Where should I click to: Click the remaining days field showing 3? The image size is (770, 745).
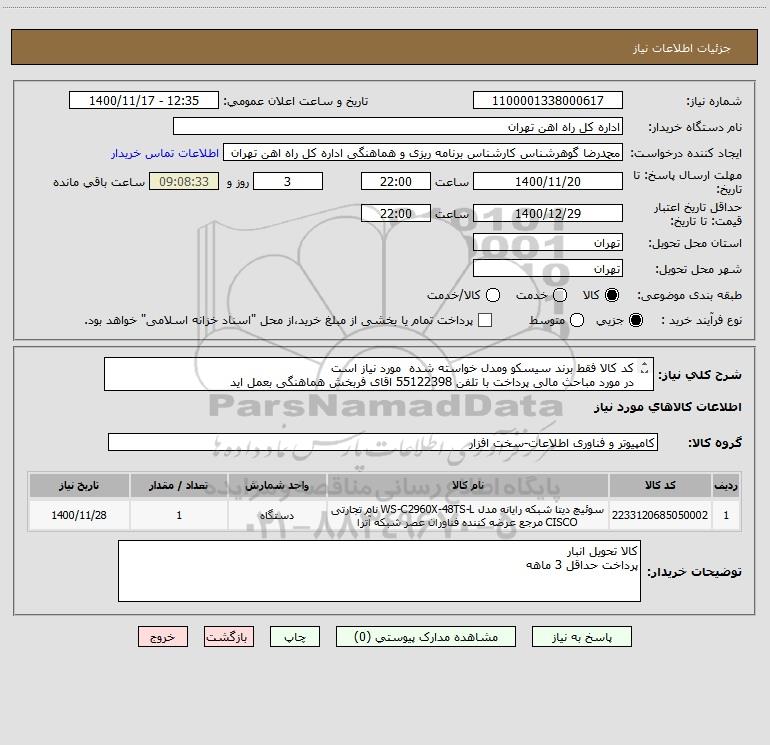click(x=288, y=181)
